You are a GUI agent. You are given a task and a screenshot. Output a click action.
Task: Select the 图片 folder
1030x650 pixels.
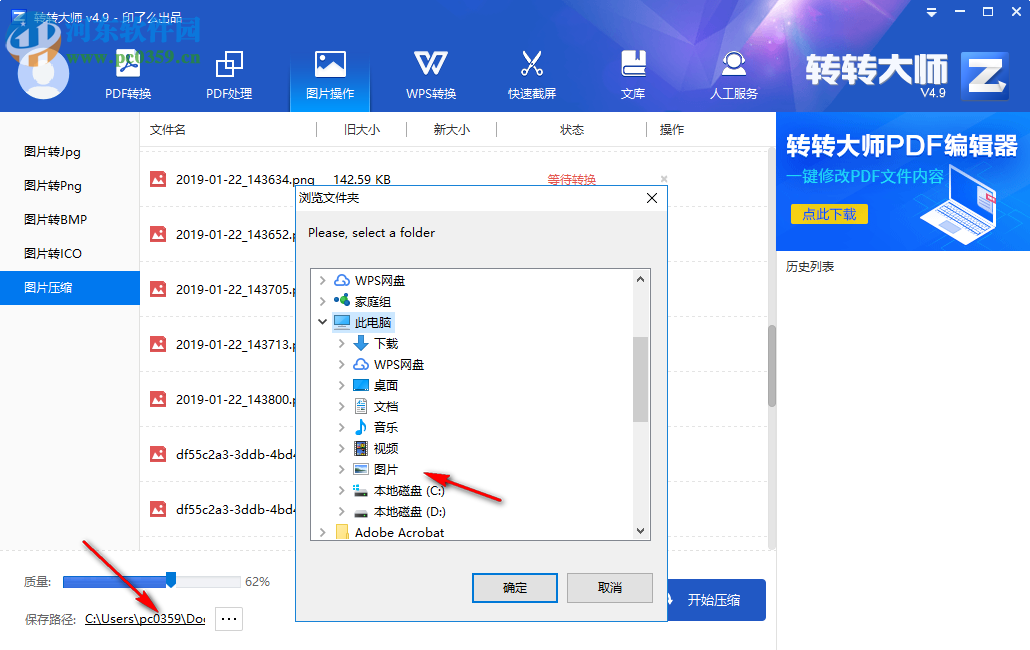[x=385, y=469]
